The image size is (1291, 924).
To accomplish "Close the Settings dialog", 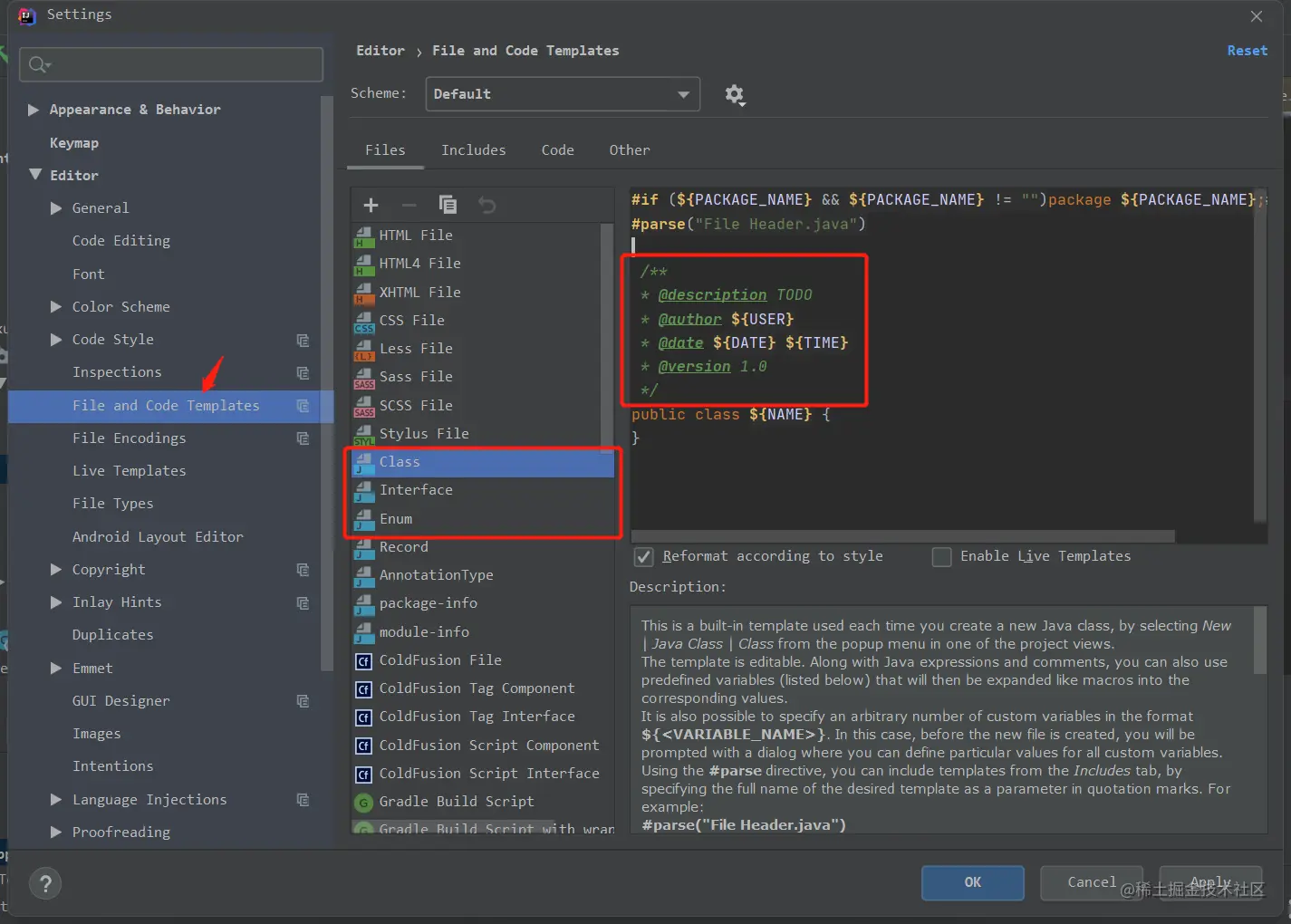I will pyautogui.click(x=1257, y=16).
